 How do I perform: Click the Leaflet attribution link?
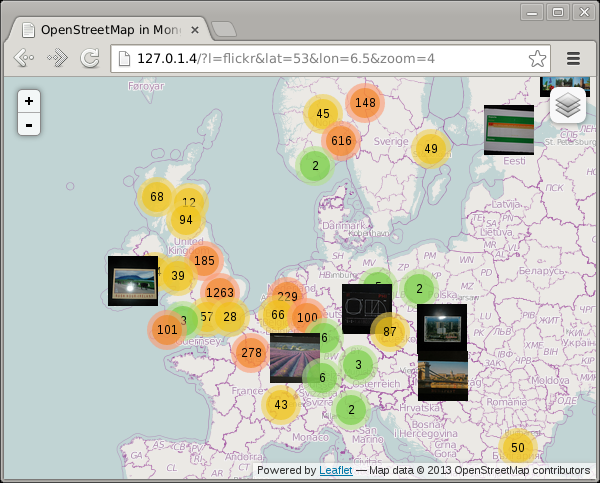click(x=335, y=470)
